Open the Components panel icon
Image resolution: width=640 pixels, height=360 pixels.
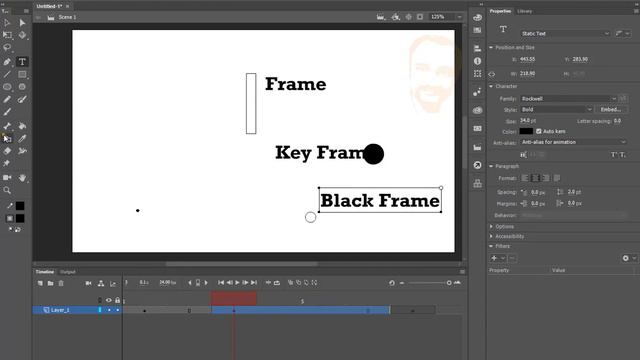477,183
